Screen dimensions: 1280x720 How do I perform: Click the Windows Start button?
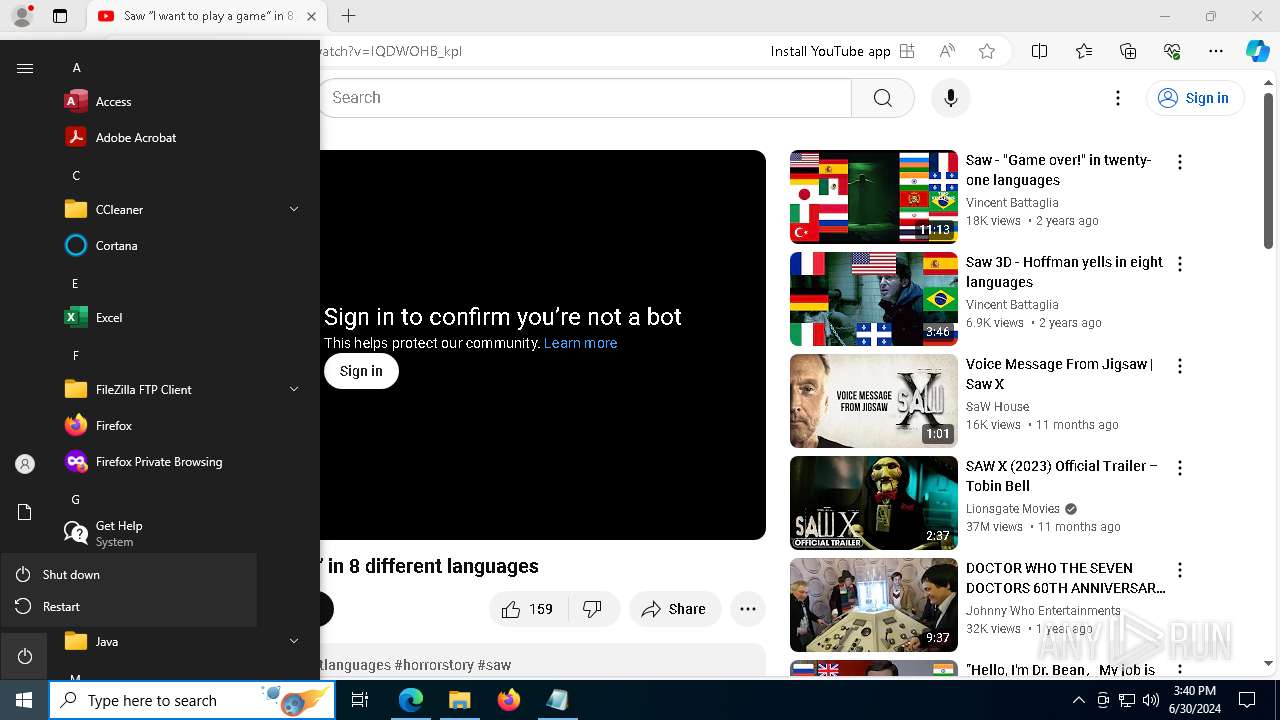click(24, 700)
